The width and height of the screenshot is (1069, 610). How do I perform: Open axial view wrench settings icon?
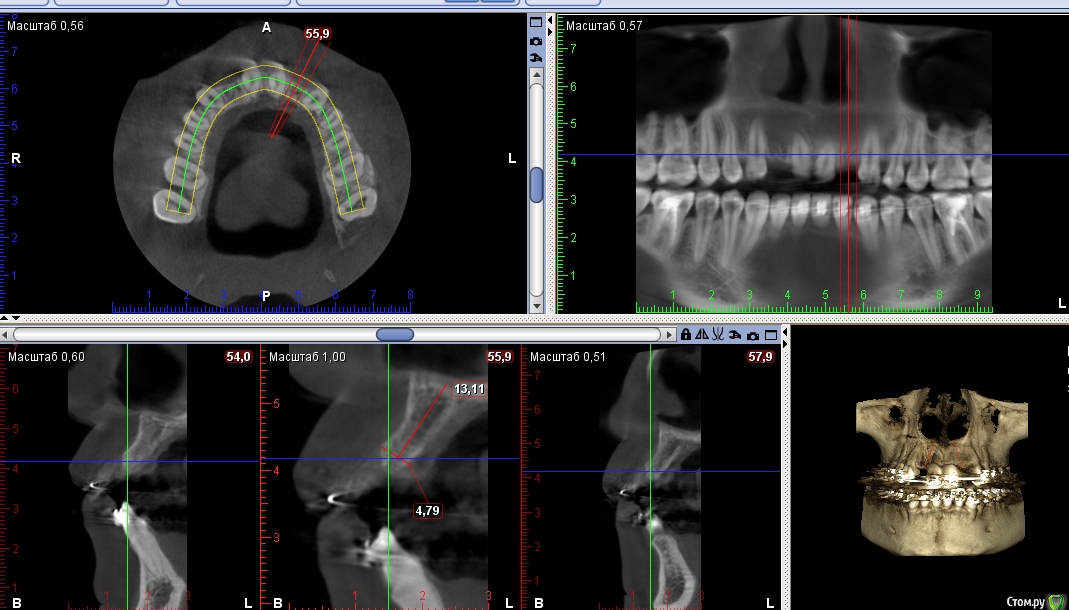click(x=536, y=57)
